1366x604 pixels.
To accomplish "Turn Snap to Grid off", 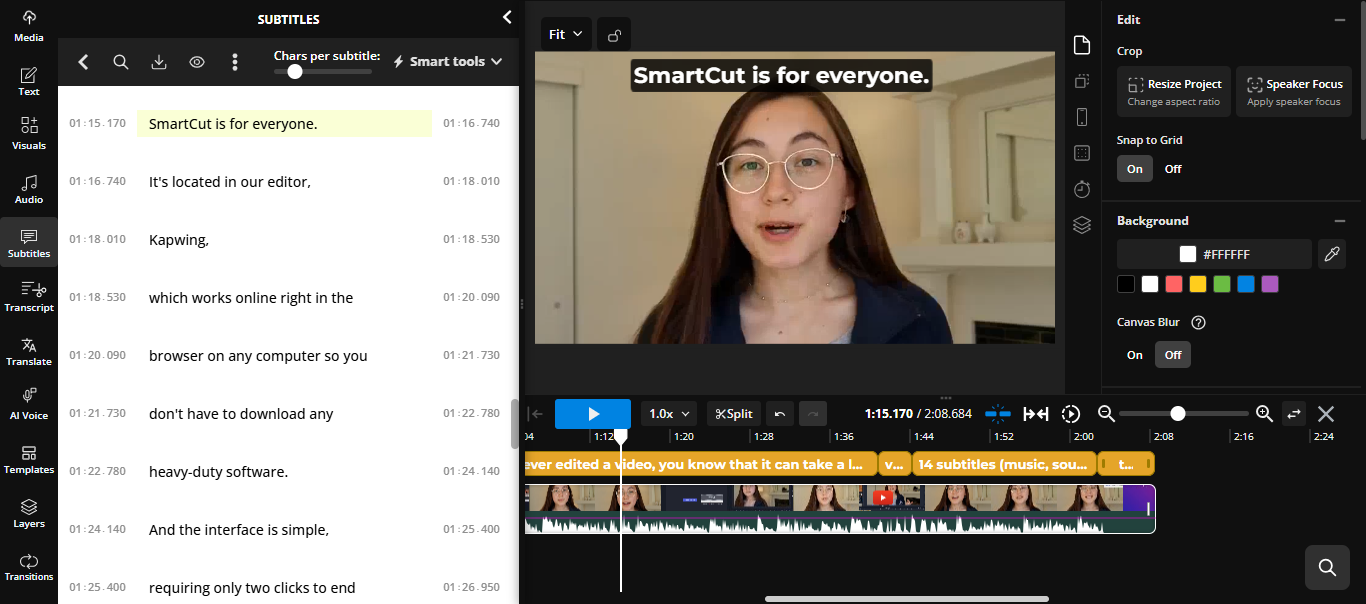I will point(1173,169).
